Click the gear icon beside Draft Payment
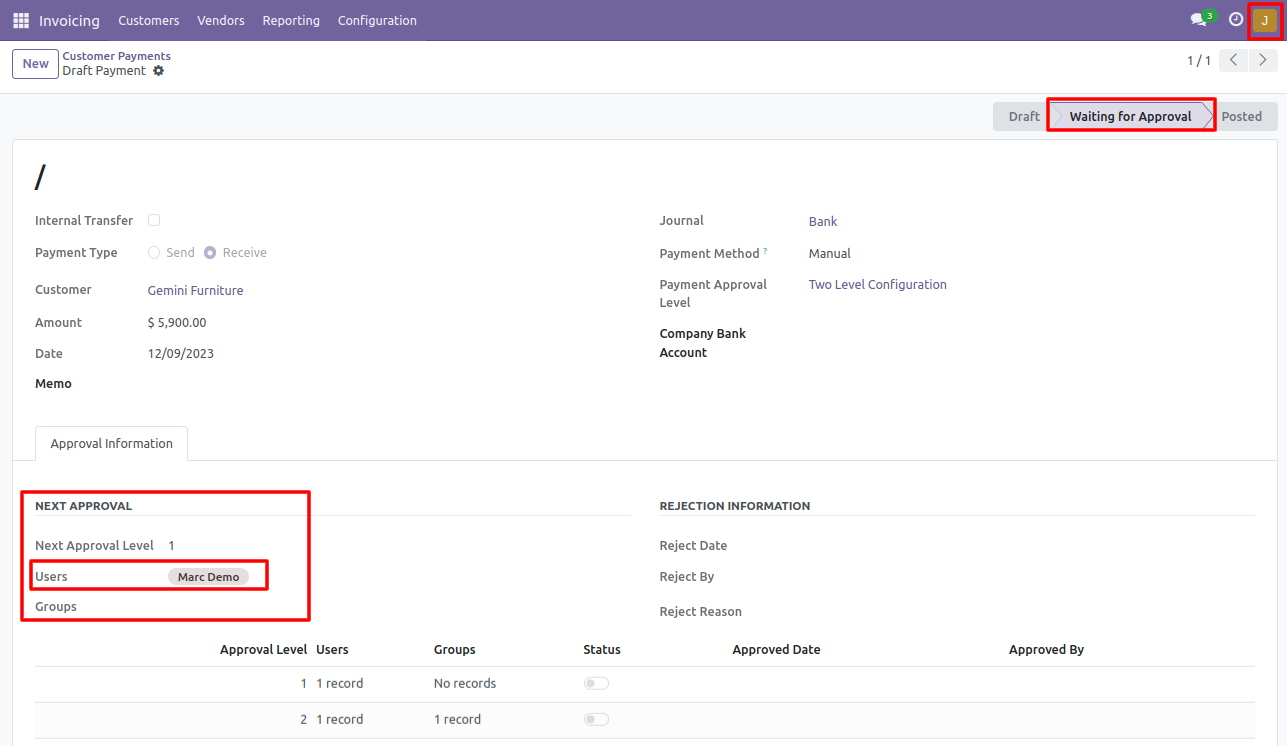This screenshot has height=746, width=1287. pyautogui.click(x=158, y=71)
